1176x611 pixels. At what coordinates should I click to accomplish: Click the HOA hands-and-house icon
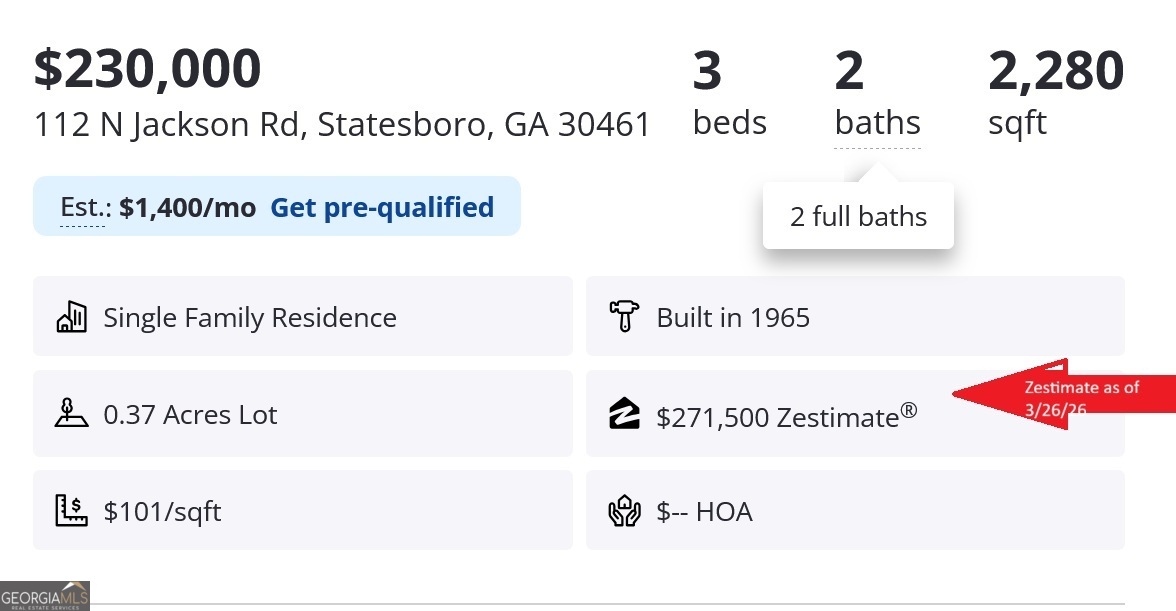coord(624,511)
